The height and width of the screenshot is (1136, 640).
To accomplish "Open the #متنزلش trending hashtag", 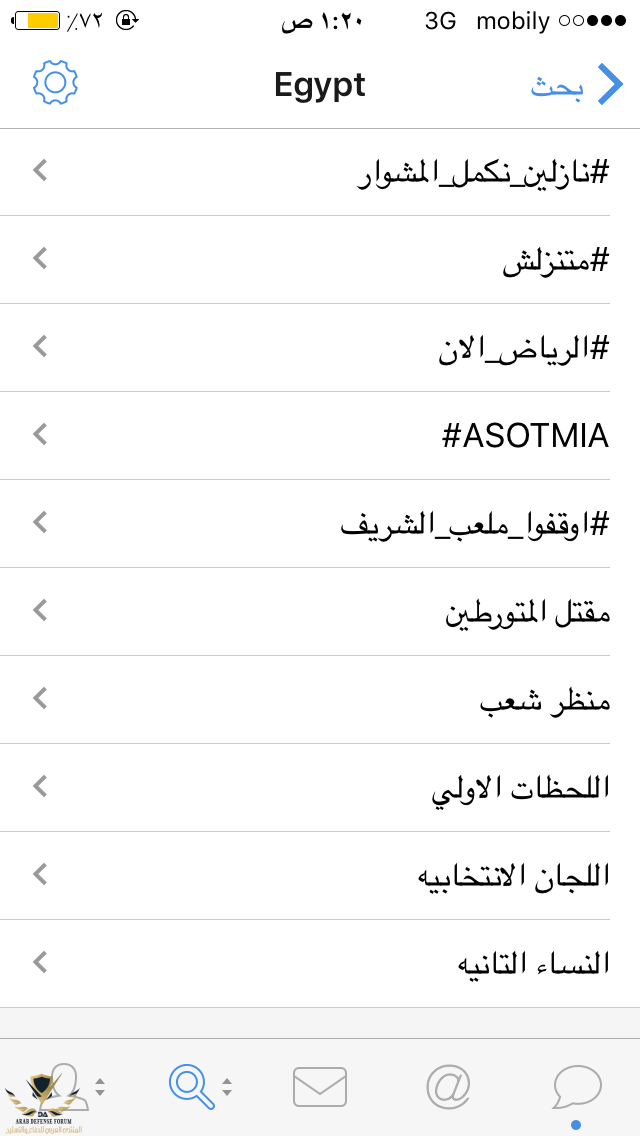I will (x=320, y=259).
